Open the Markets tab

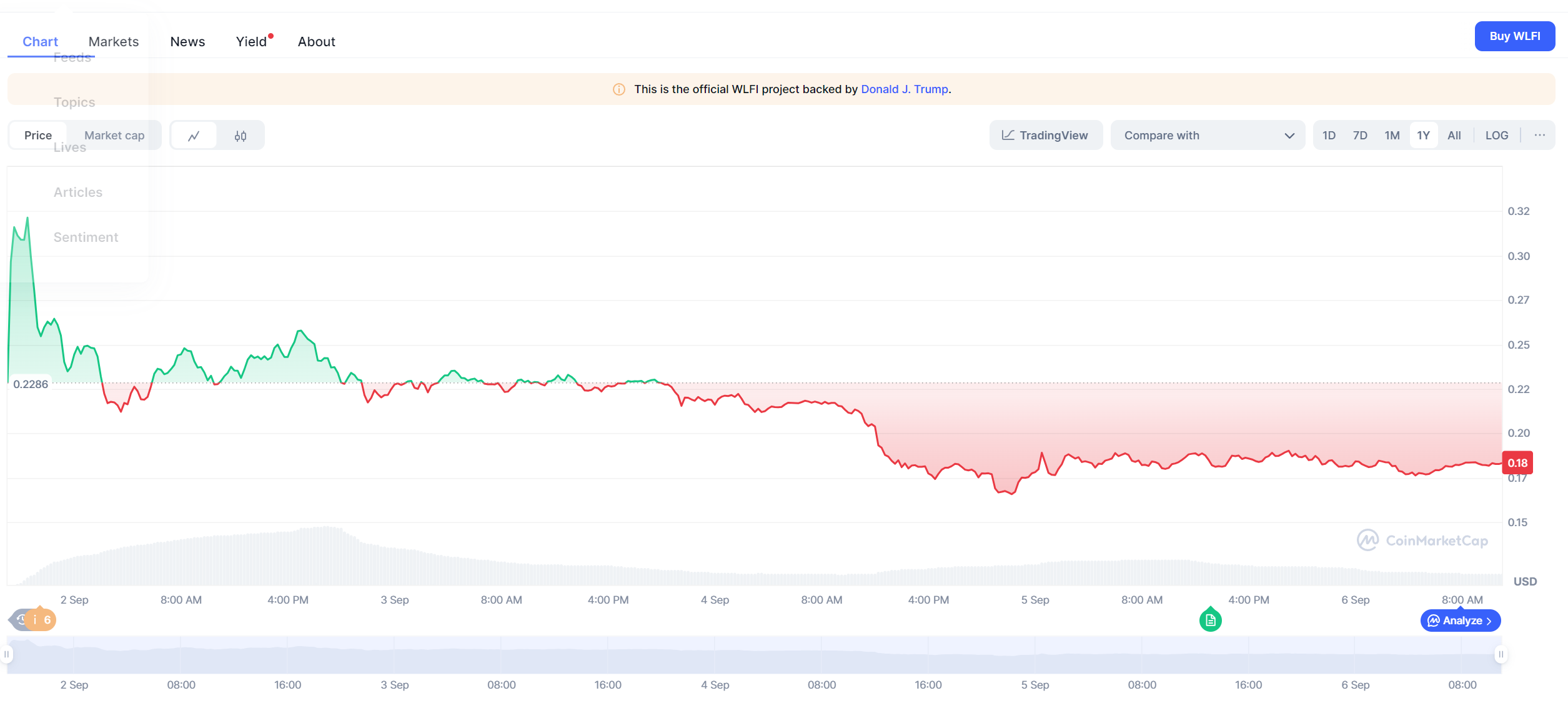114,41
